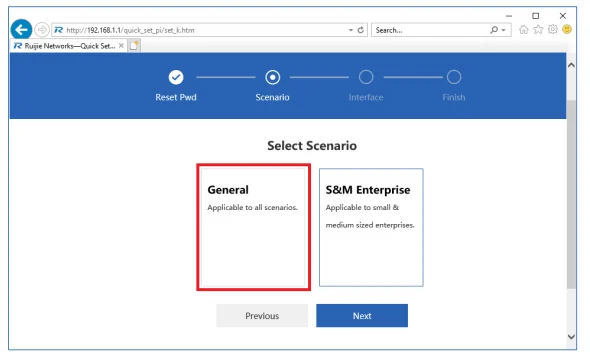Click the Reset Pwd completed step checkmark

click(176, 77)
